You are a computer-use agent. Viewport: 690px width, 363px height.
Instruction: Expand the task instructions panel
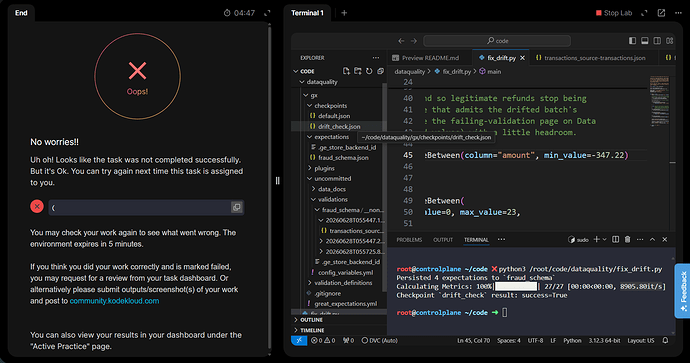[x=267, y=13]
